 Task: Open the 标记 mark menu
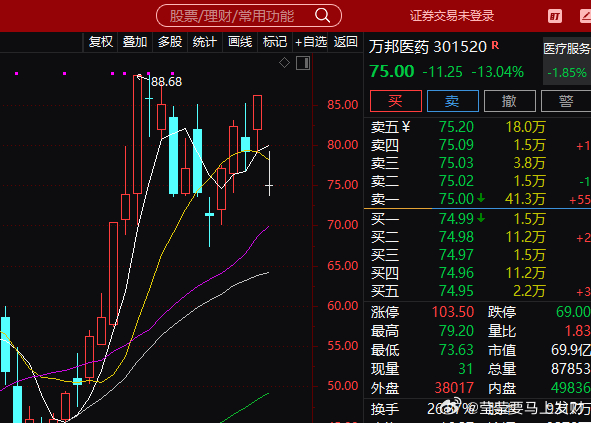[x=275, y=41]
